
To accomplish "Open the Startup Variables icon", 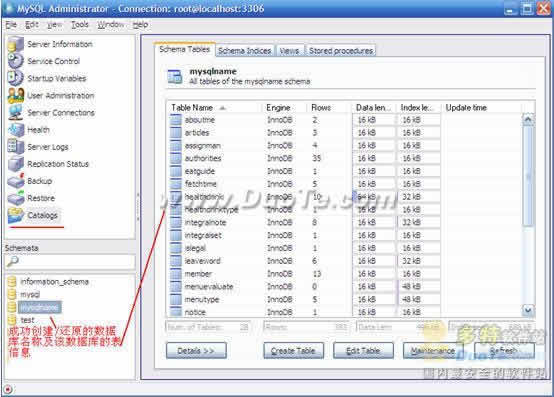I will pyautogui.click(x=15, y=78).
